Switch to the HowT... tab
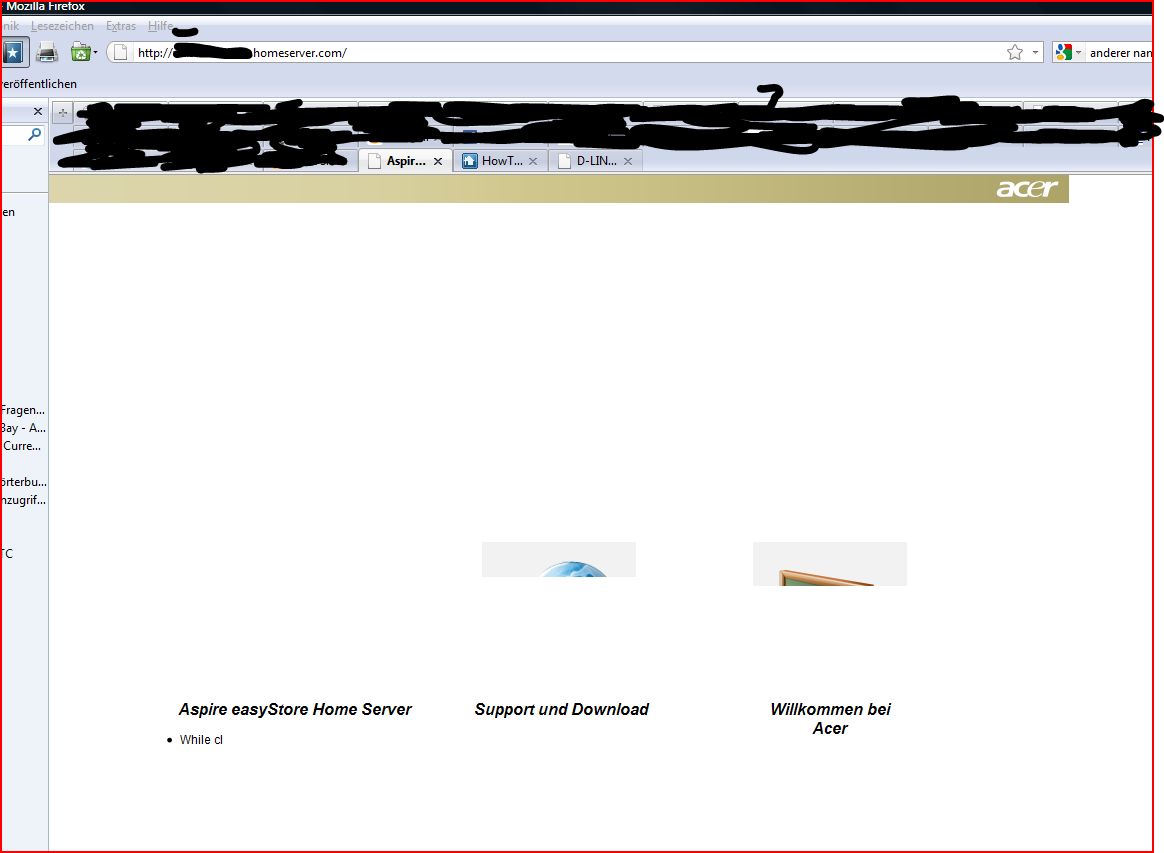1164x853 pixels. pos(501,160)
